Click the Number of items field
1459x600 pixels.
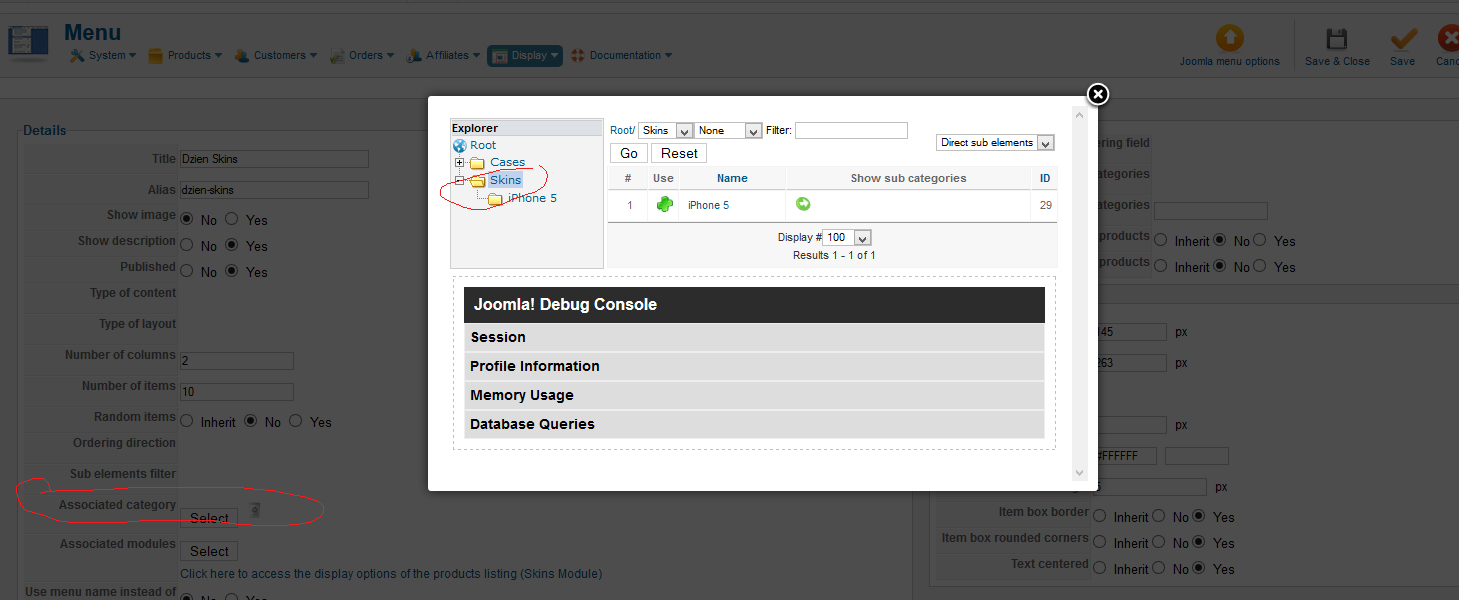[x=237, y=392]
